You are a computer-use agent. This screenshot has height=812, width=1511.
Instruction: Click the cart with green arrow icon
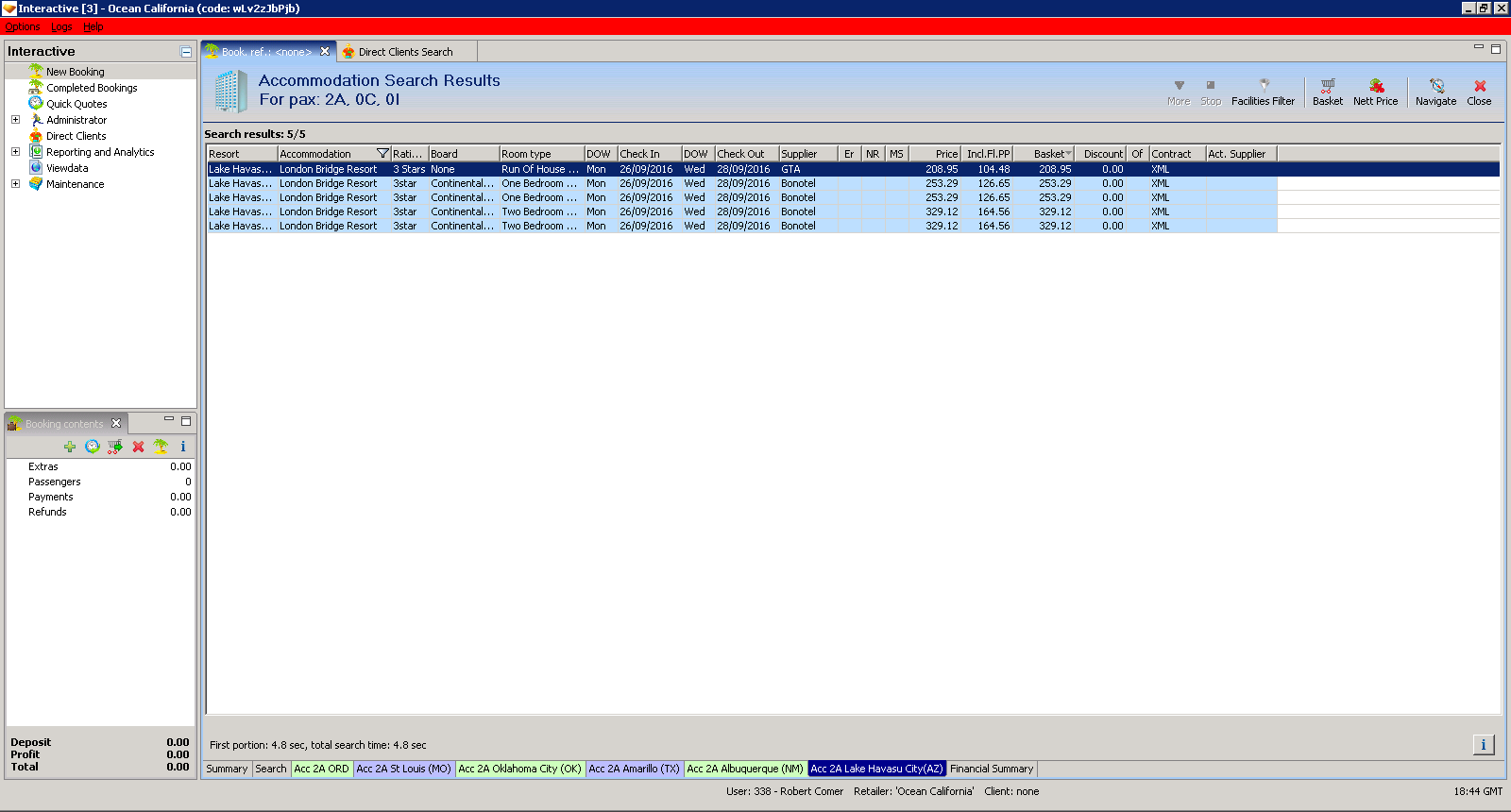pyautogui.click(x=115, y=447)
